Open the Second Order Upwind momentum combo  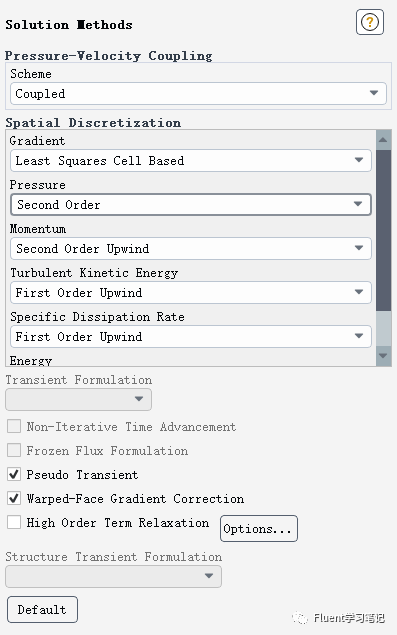(191, 248)
